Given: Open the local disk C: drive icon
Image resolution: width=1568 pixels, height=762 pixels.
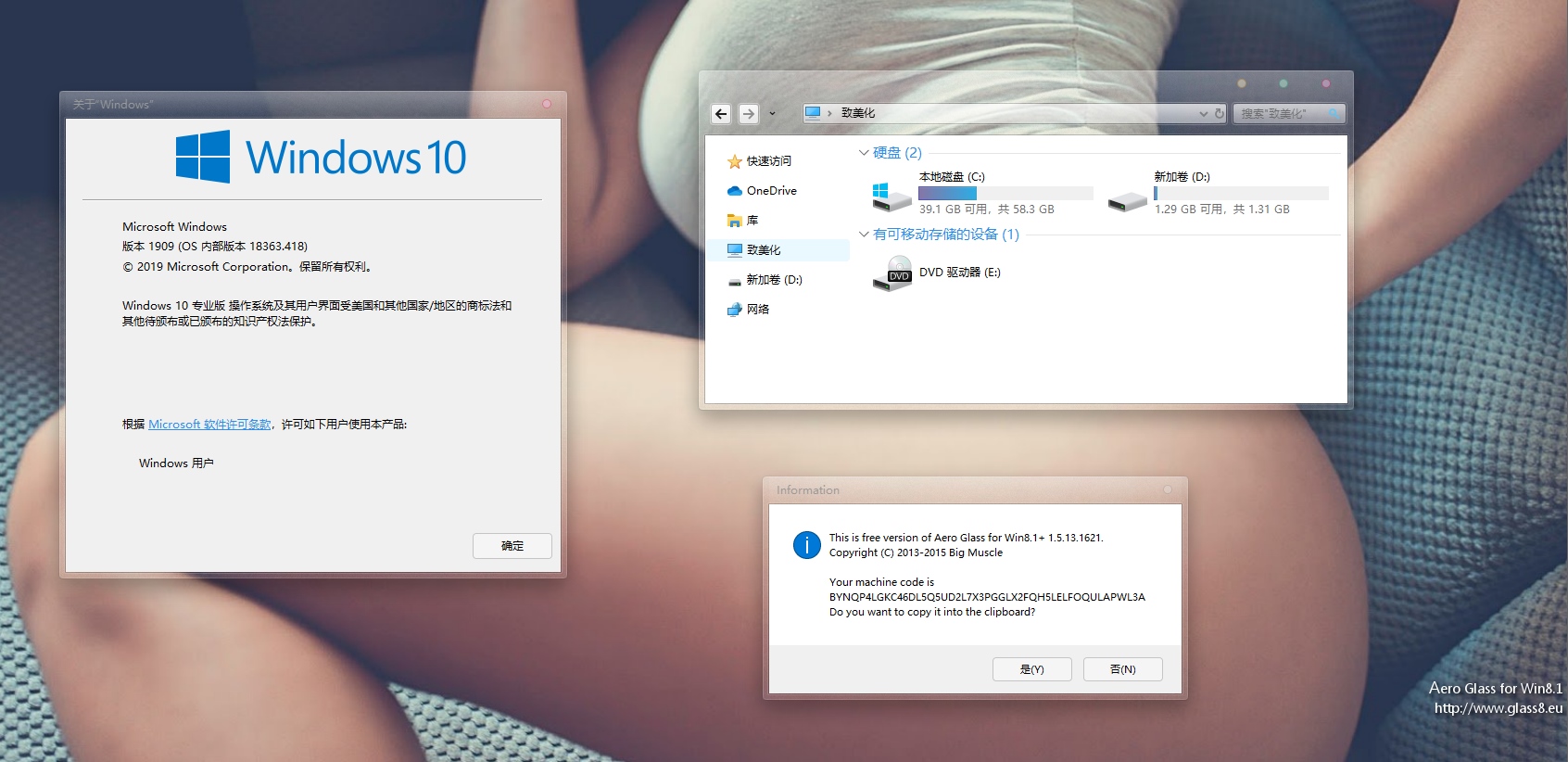Looking at the screenshot, I should pos(891,195).
